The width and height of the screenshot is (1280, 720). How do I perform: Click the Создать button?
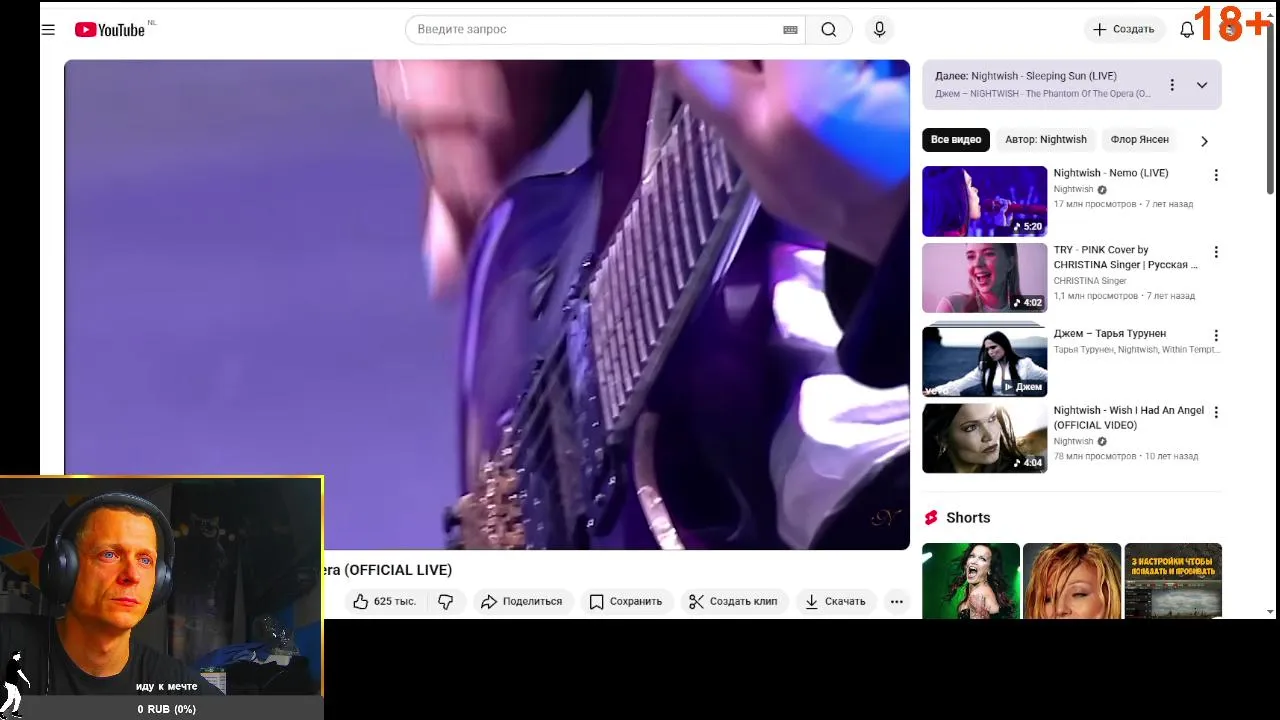pyautogui.click(x=1125, y=30)
